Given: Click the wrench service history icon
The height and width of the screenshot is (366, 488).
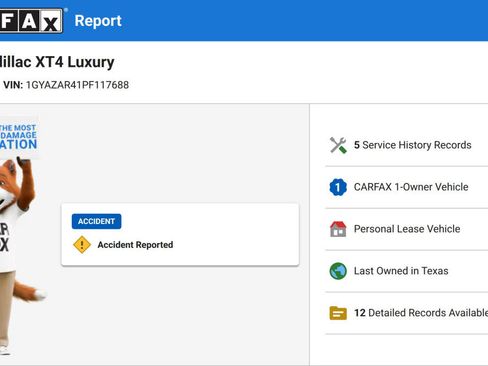Looking at the screenshot, I should [x=338, y=145].
